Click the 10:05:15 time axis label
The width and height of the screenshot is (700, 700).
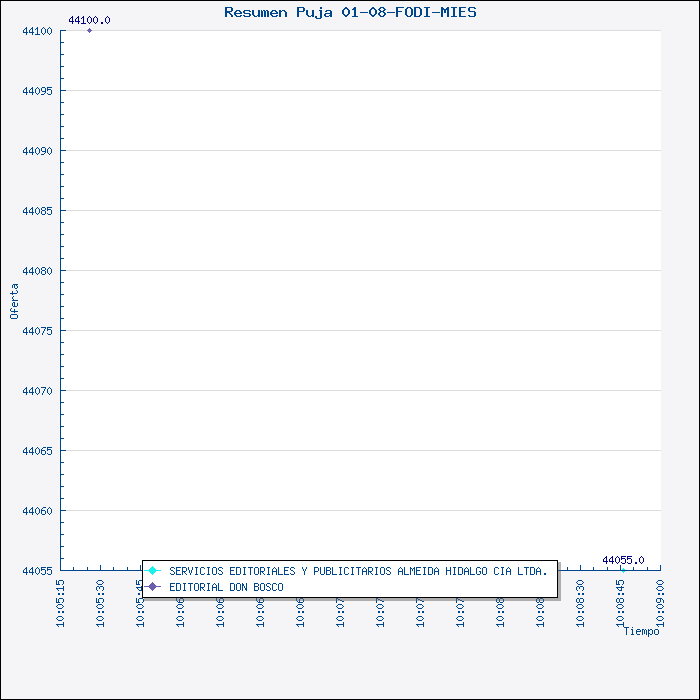tap(61, 604)
